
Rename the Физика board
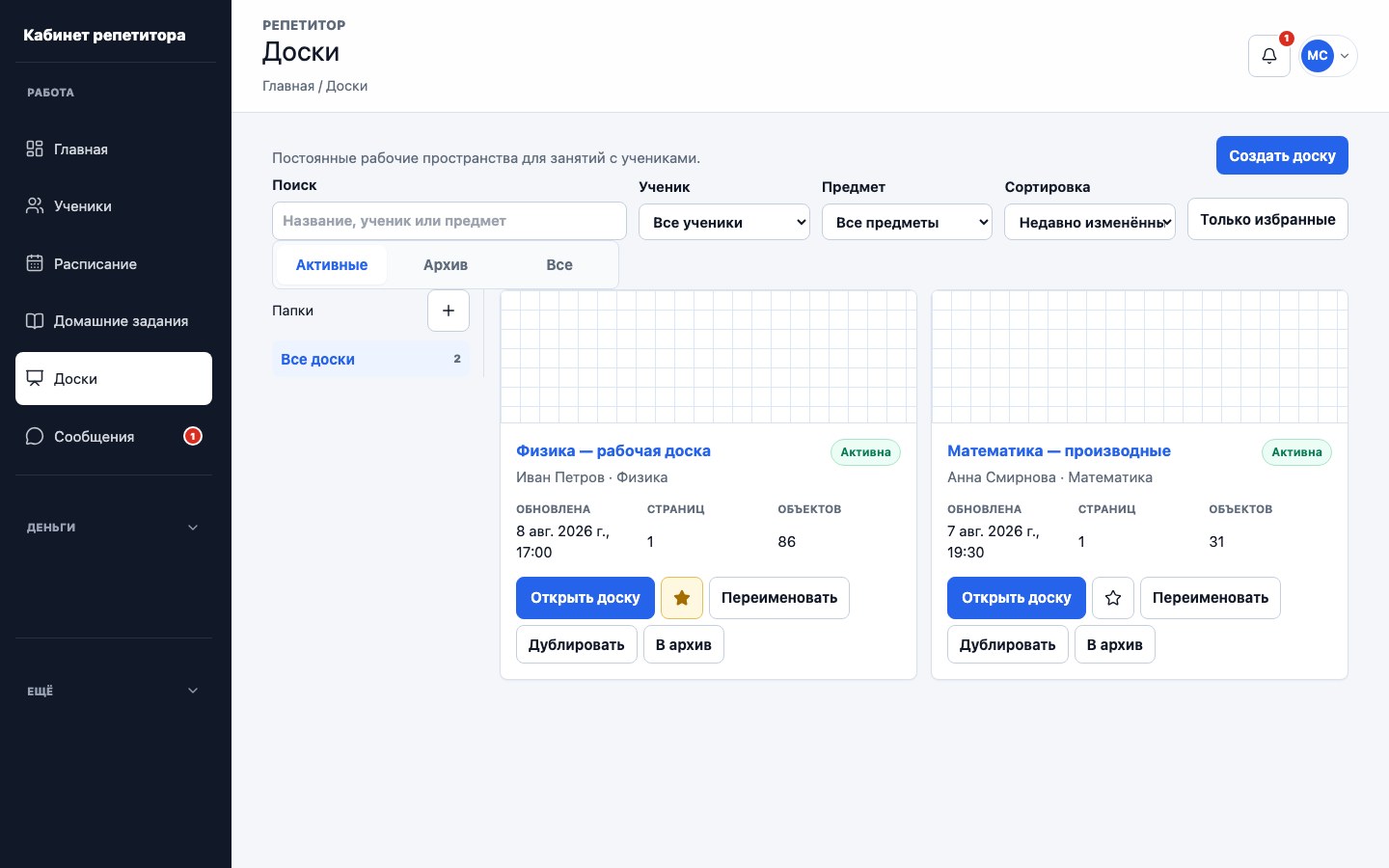(779, 598)
